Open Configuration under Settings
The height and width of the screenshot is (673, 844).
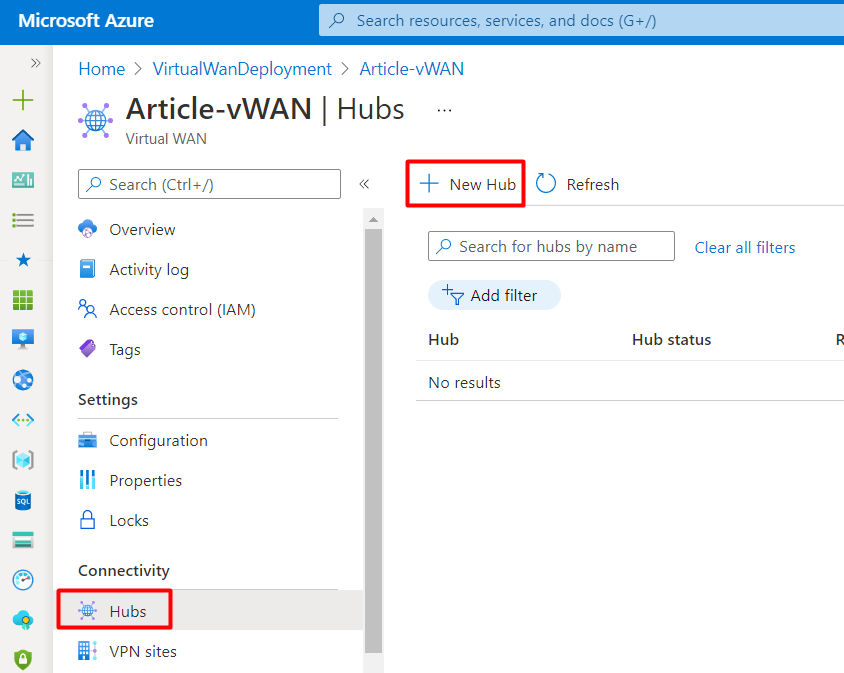click(158, 440)
